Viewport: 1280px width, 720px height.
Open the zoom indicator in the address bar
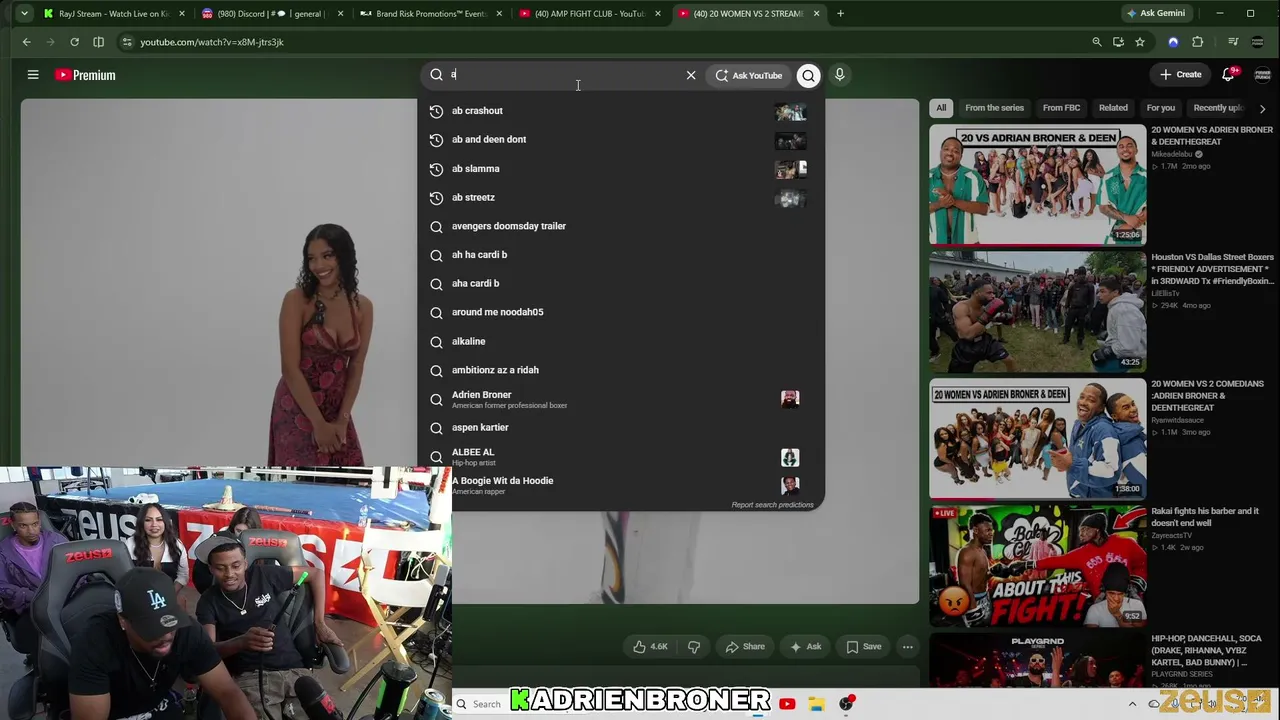pos(1097,42)
